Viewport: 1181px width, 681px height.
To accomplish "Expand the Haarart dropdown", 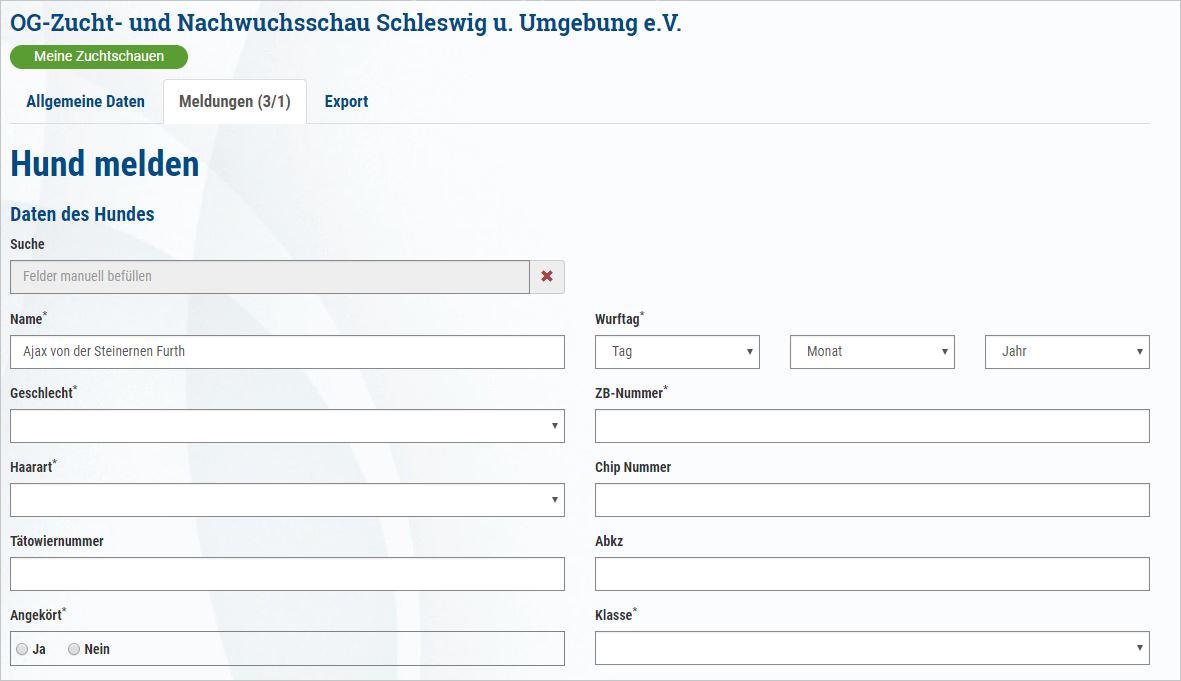I will coord(287,499).
